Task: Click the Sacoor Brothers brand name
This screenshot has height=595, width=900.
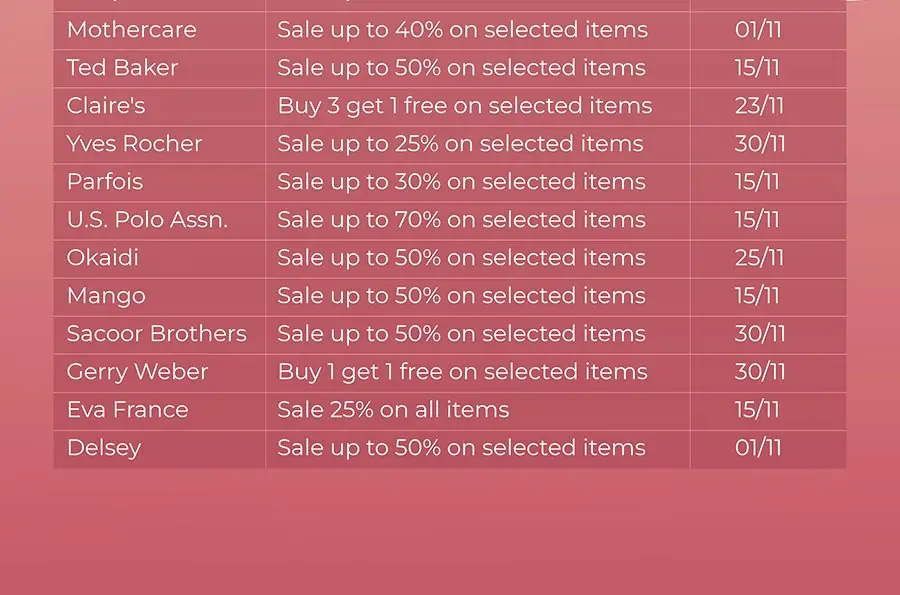Action: [x=156, y=334]
